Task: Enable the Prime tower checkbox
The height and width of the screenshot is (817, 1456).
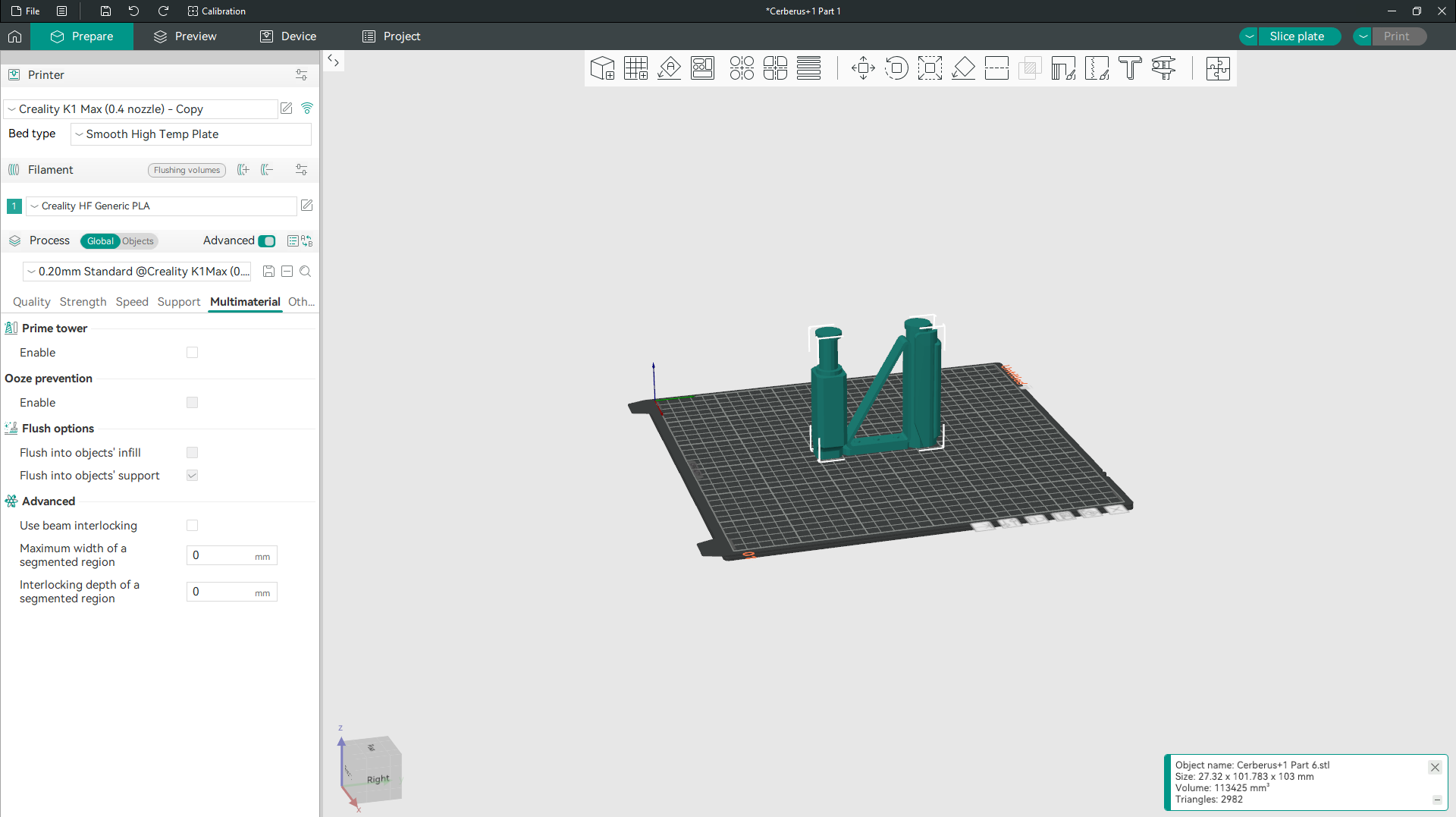Action: pos(192,353)
